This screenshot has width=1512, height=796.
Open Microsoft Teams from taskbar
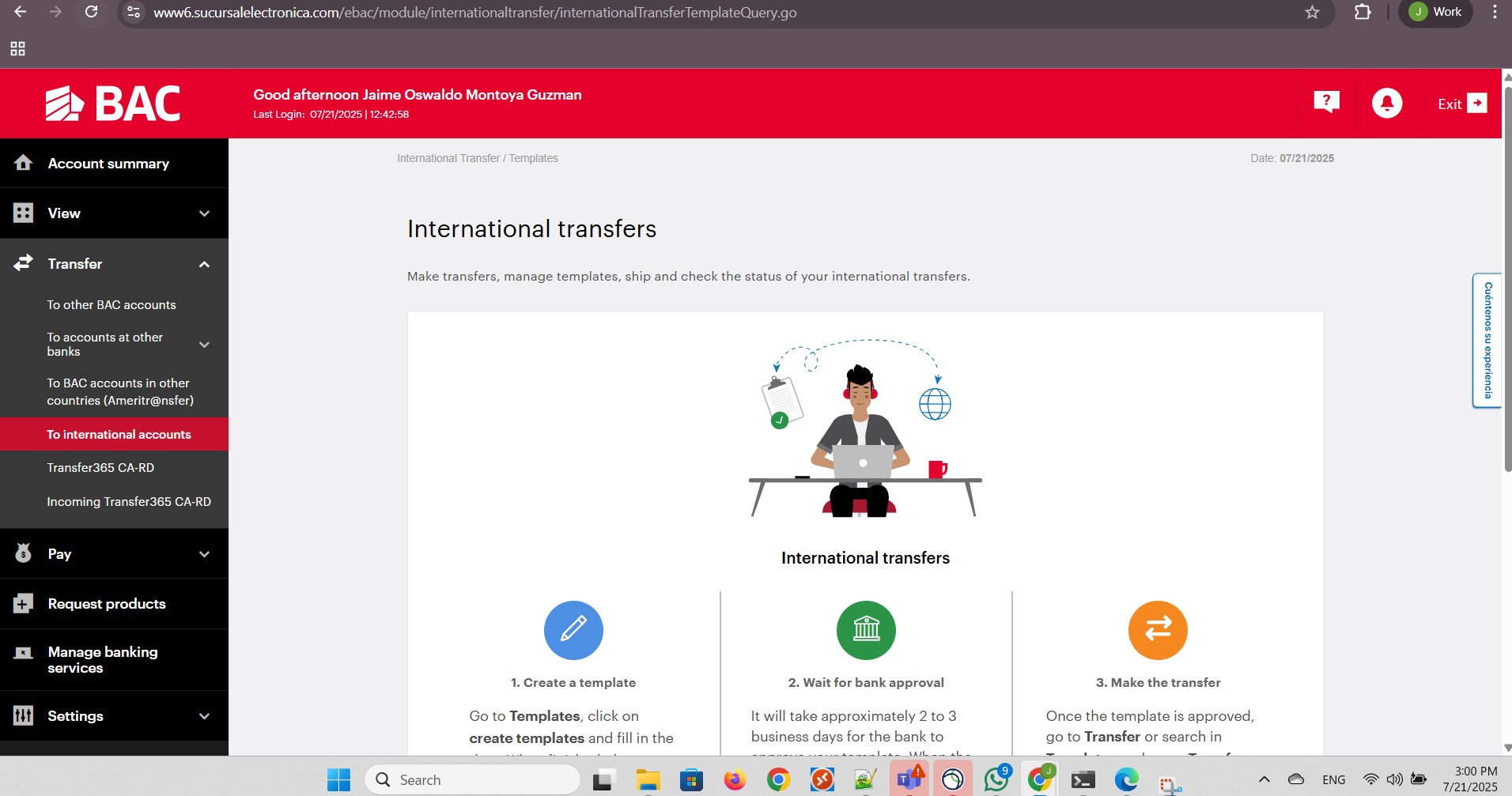(x=909, y=780)
